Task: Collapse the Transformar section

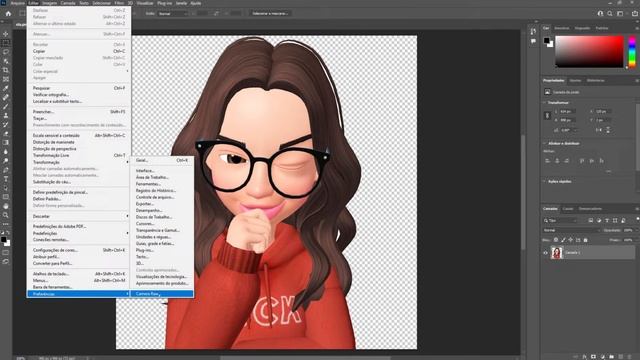Action: coord(545,103)
